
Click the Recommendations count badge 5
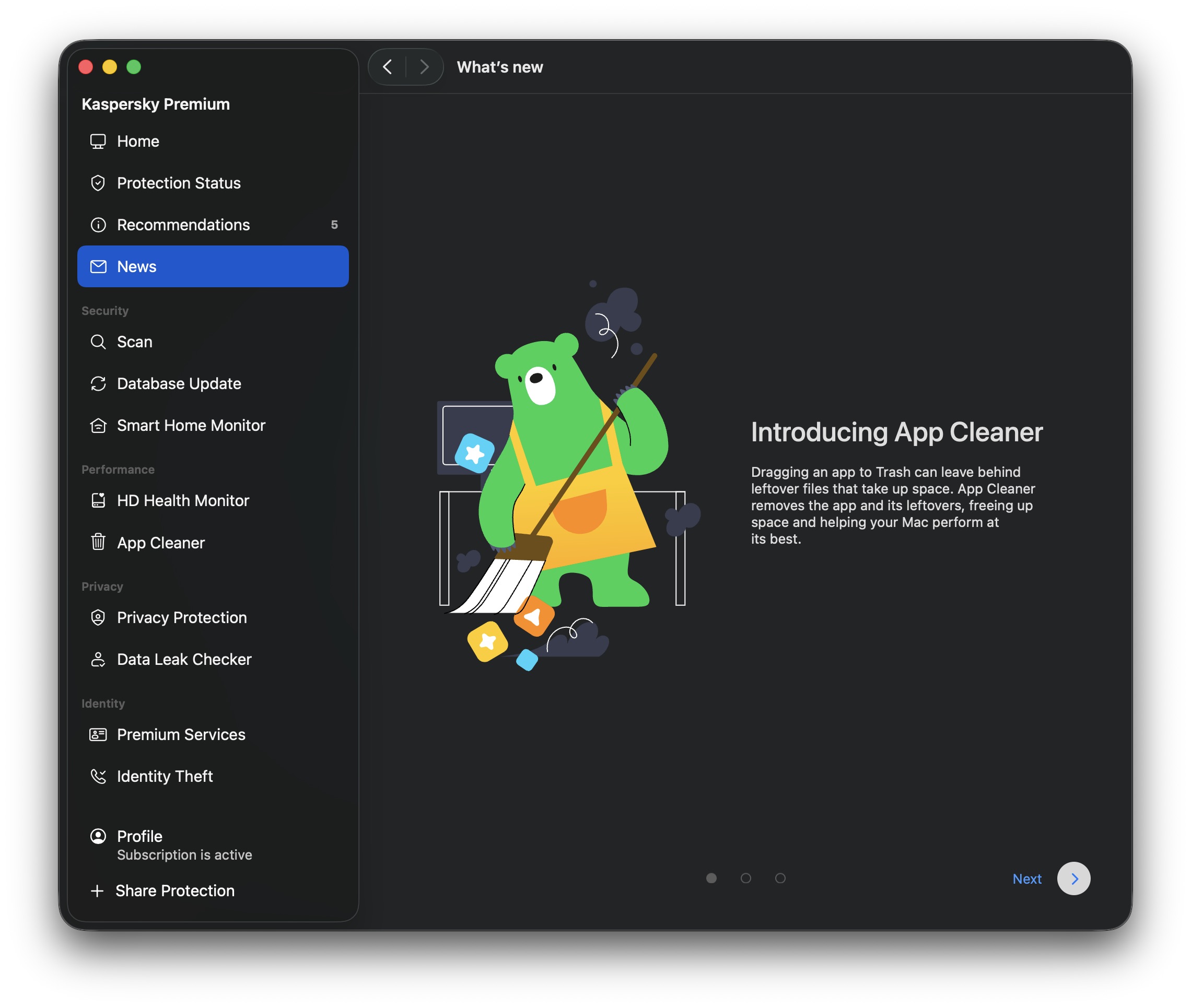pyautogui.click(x=334, y=225)
